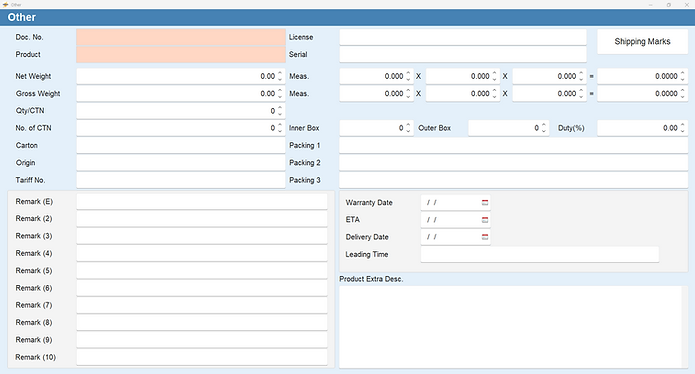Minimize the Other window
Viewport: 695px width, 374px height.
651,5
